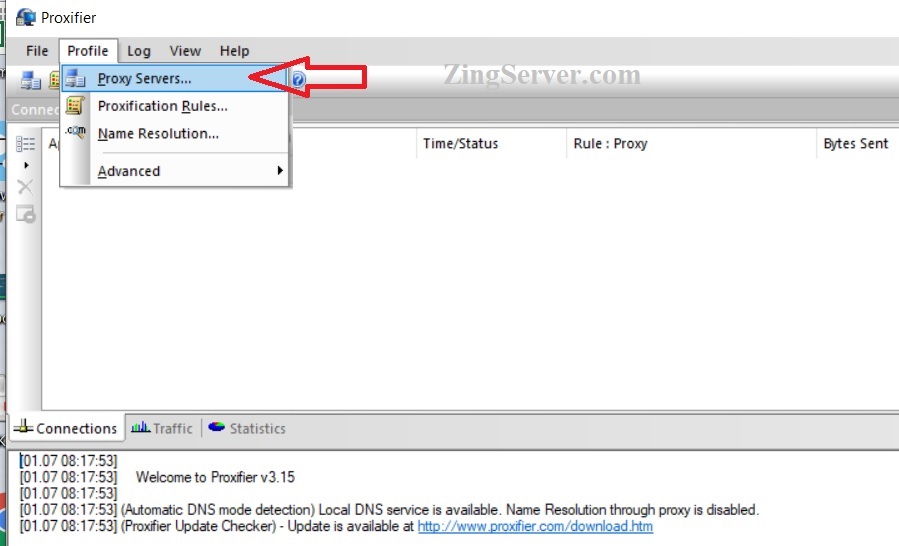Screen dimensions: 899x546
Task: Click the list view icon in left sidebar
Action: pyautogui.click(x=25, y=143)
